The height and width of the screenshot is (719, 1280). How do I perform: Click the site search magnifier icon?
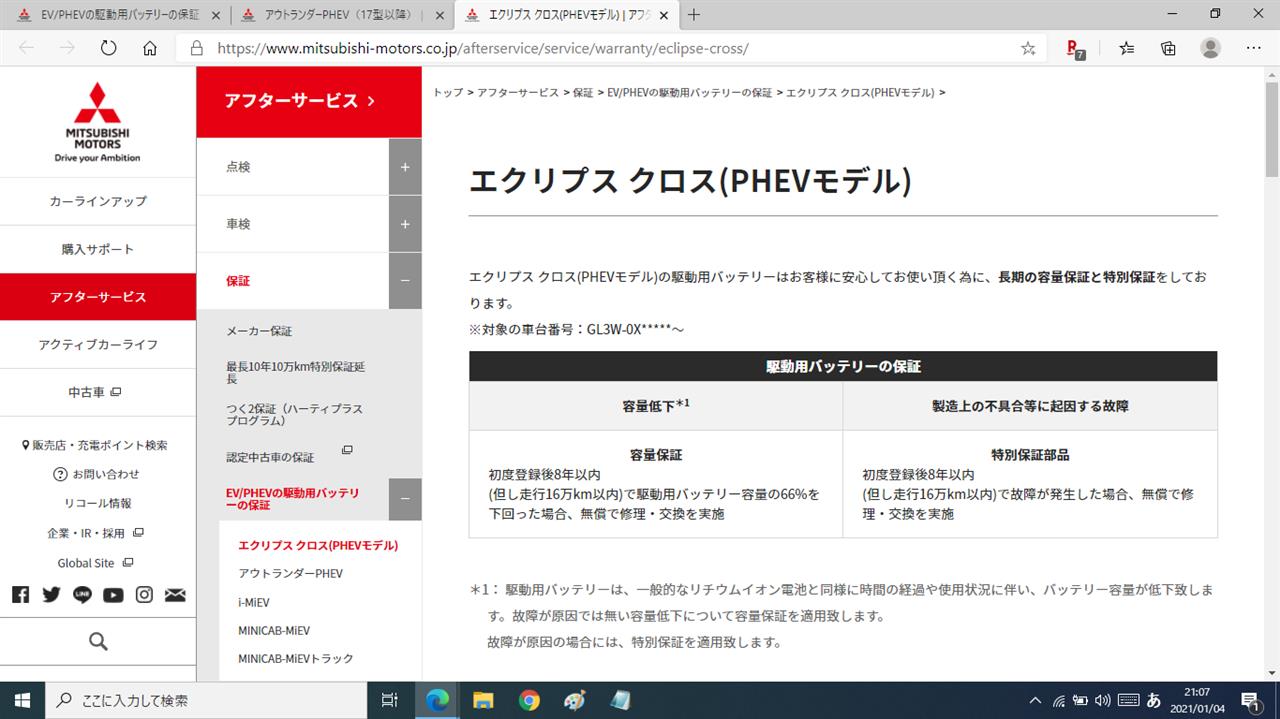point(98,641)
